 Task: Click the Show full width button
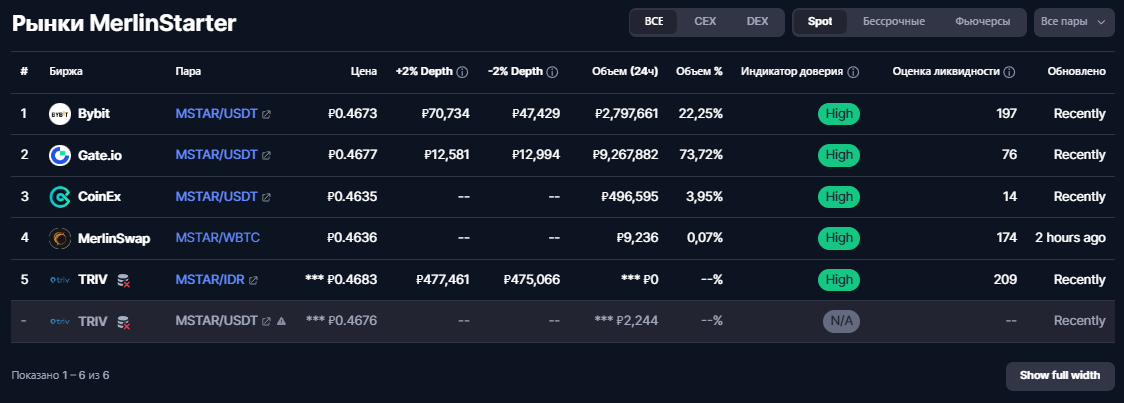[1059, 376]
